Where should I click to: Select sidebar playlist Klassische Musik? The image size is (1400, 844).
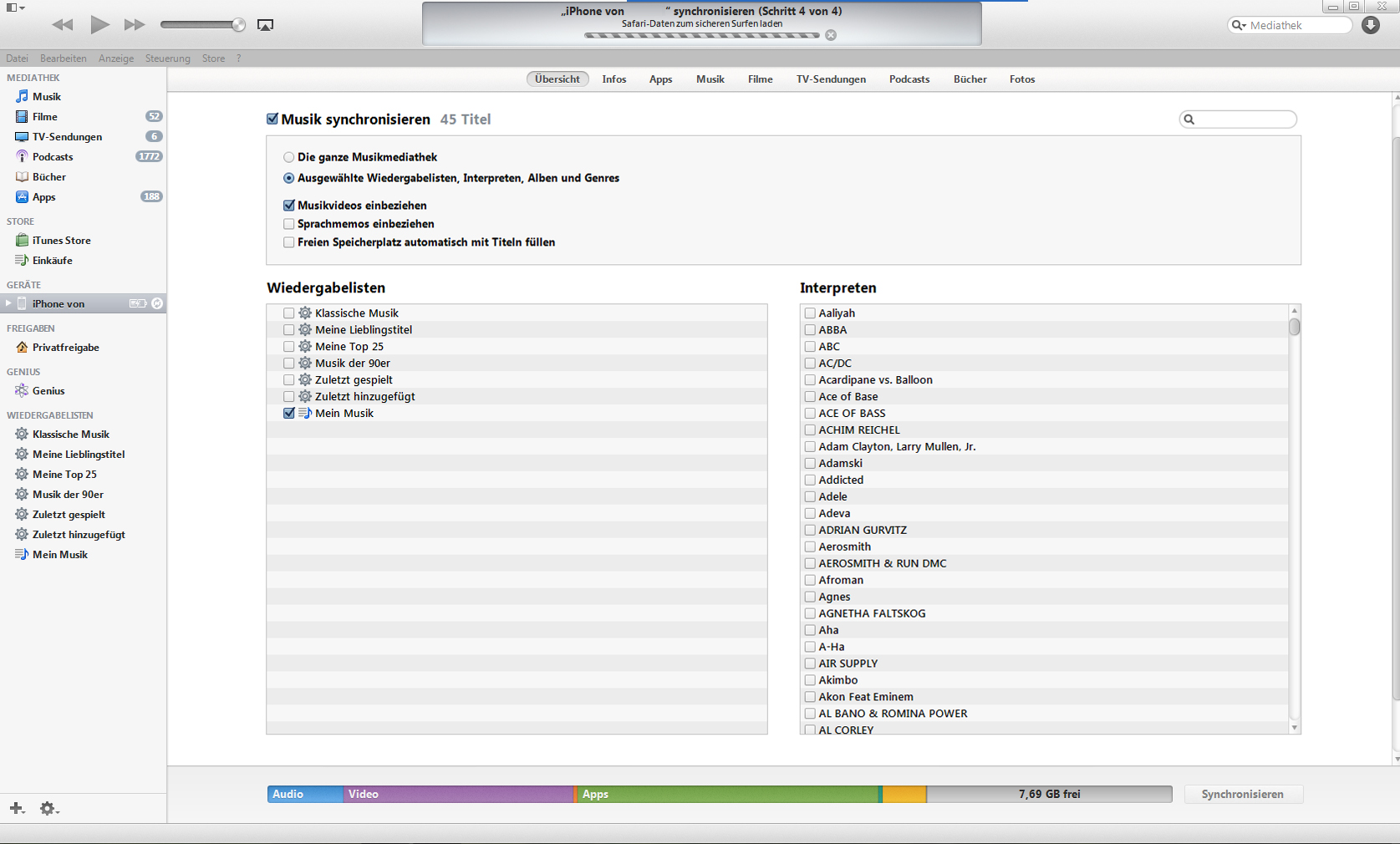click(x=83, y=435)
